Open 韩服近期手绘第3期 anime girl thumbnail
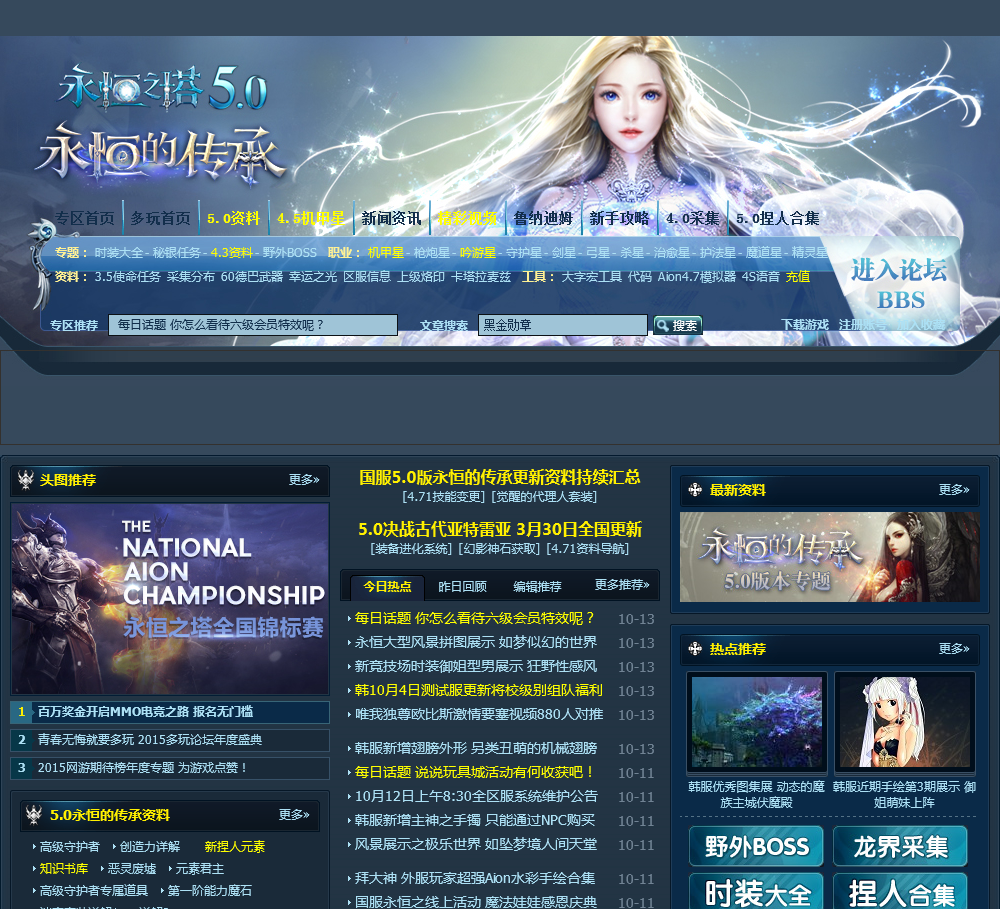The width and height of the screenshot is (1000, 909). 904,722
